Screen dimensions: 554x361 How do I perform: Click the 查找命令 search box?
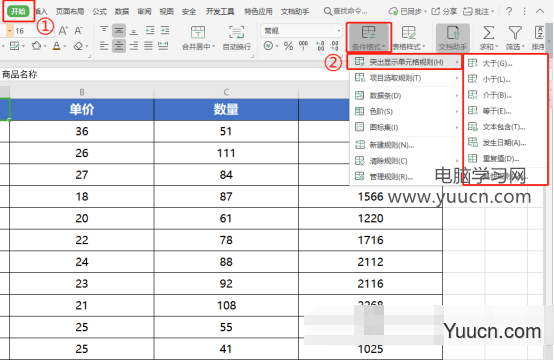pyautogui.click(x=346, y=12)
